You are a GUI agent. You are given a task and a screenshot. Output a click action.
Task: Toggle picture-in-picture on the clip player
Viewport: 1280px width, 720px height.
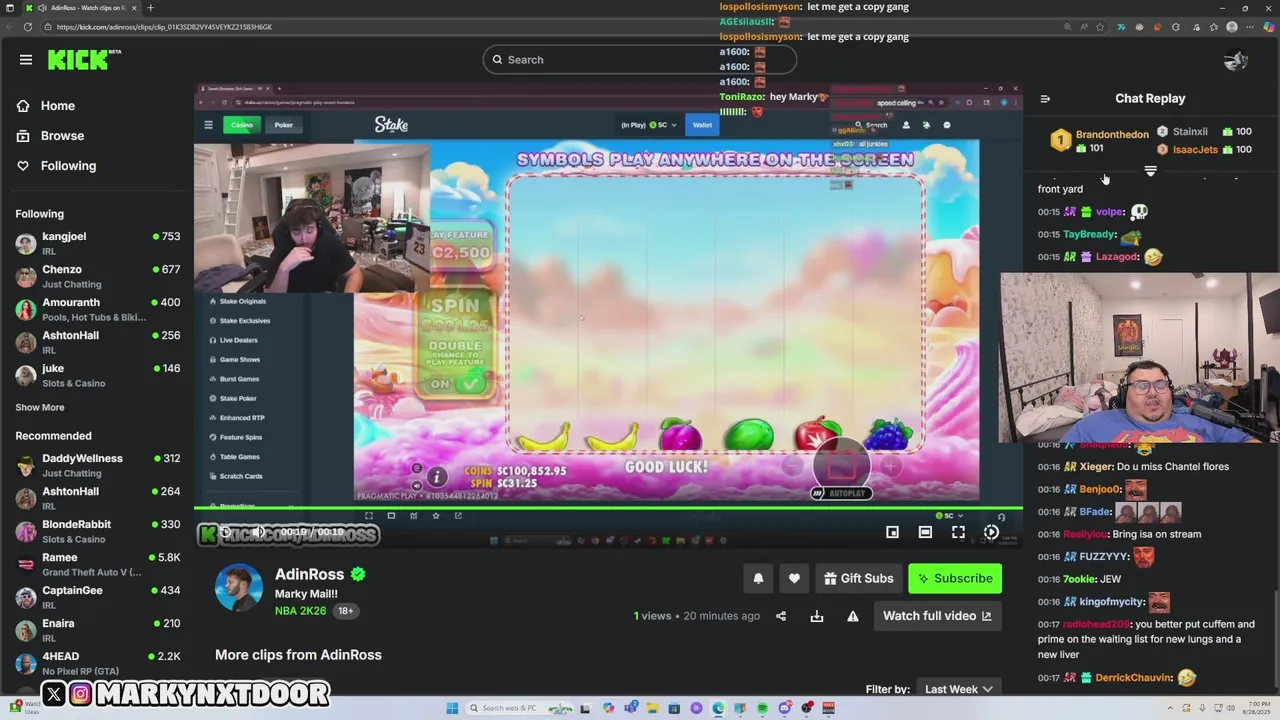pos(892,532)
